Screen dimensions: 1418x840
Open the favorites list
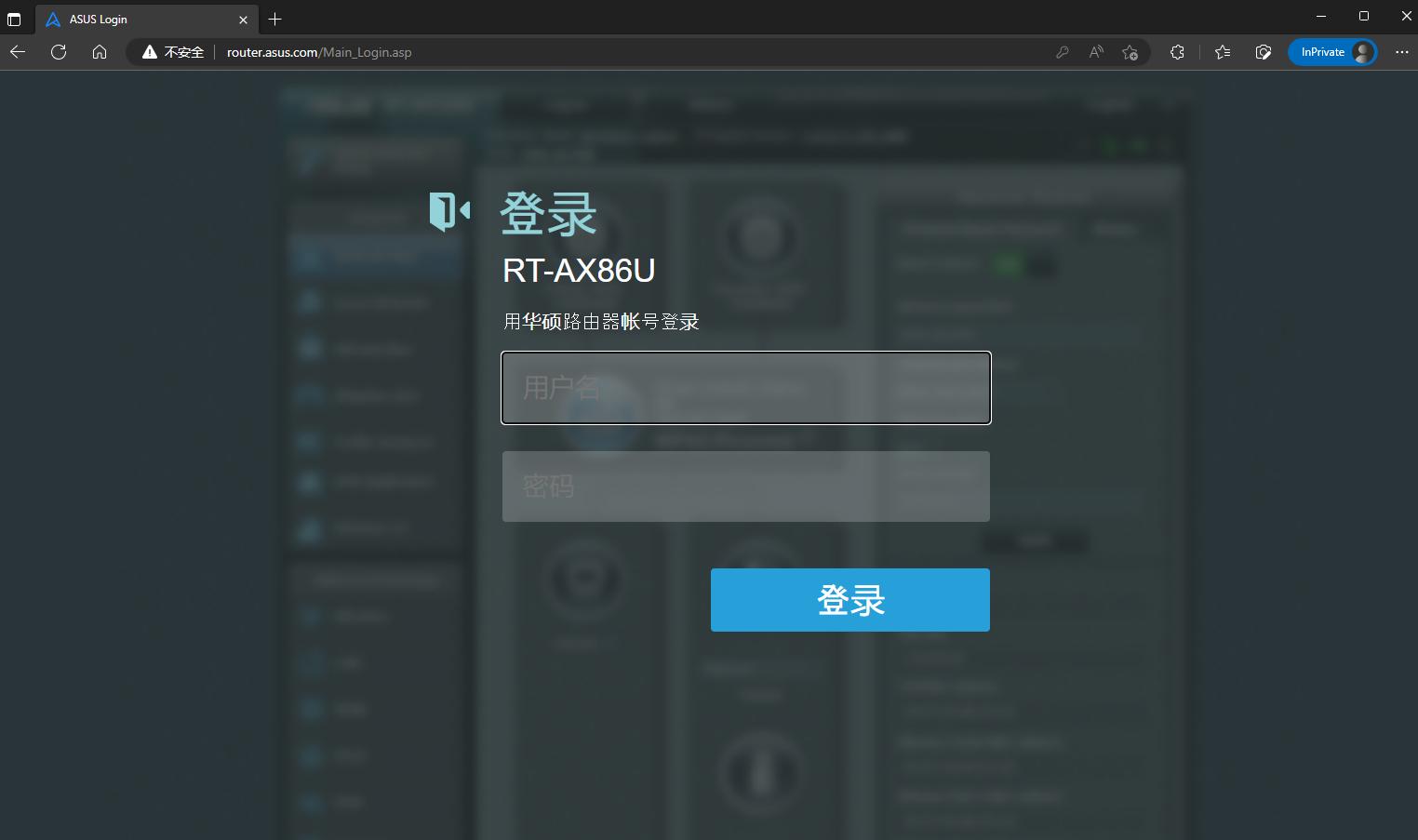(x=1223, y=52)
